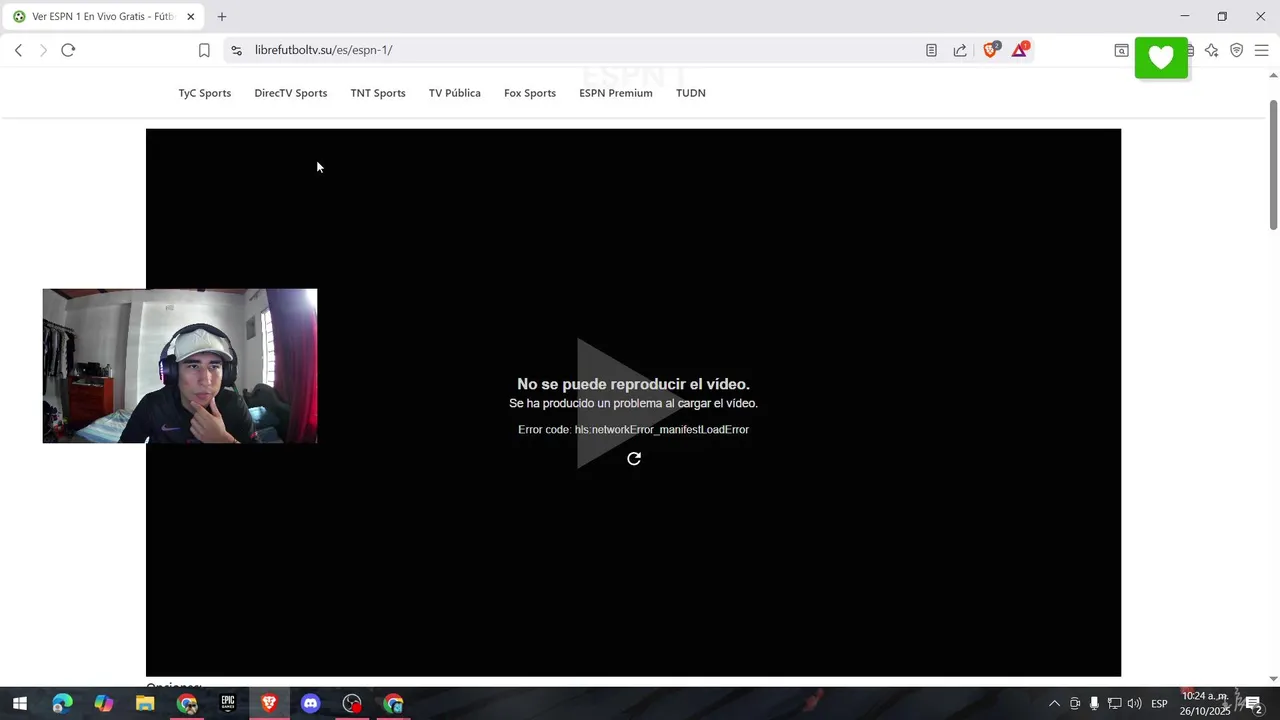Reload the page using the browser refresh icon
The image size is (1280, 720).
[68, 50]
